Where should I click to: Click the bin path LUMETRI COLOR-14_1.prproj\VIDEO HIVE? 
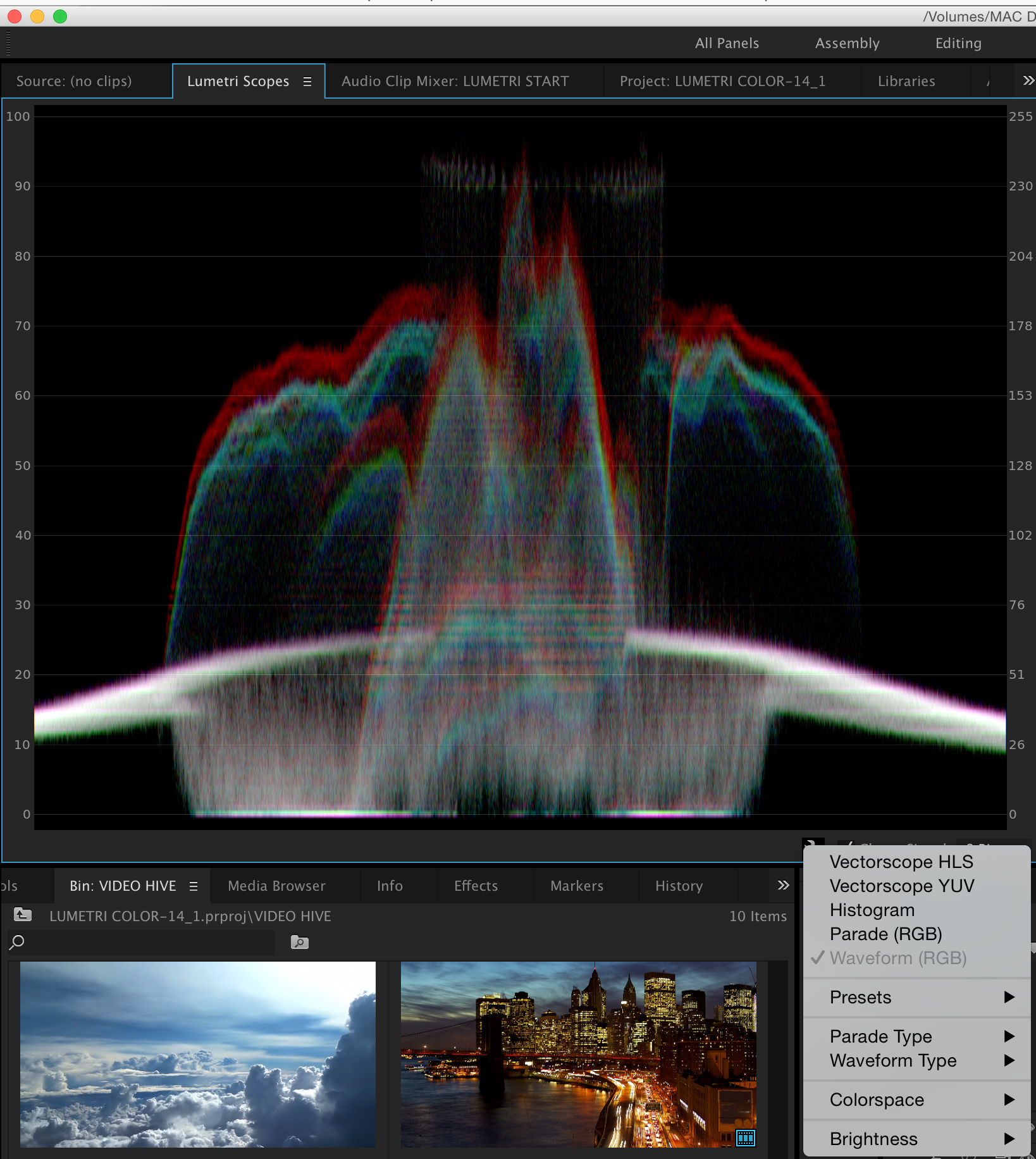[x=190, y=916]
